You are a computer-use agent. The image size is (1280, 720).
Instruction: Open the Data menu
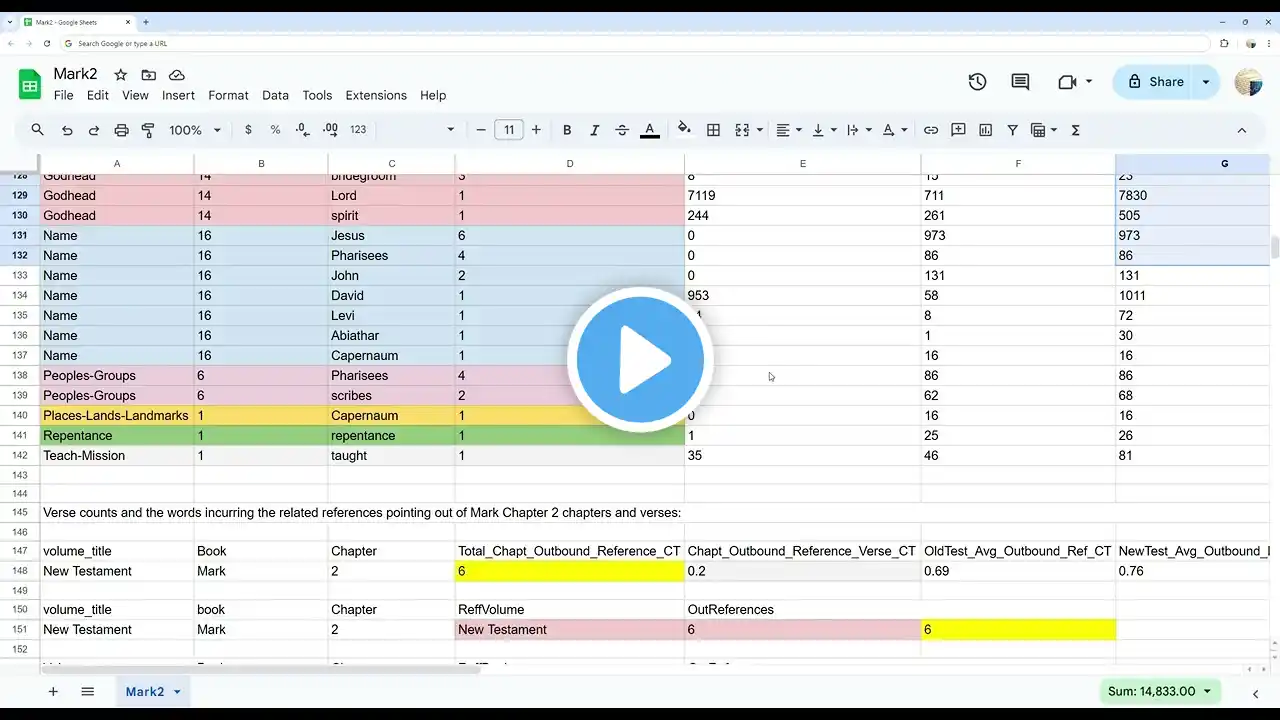(275, 95)
